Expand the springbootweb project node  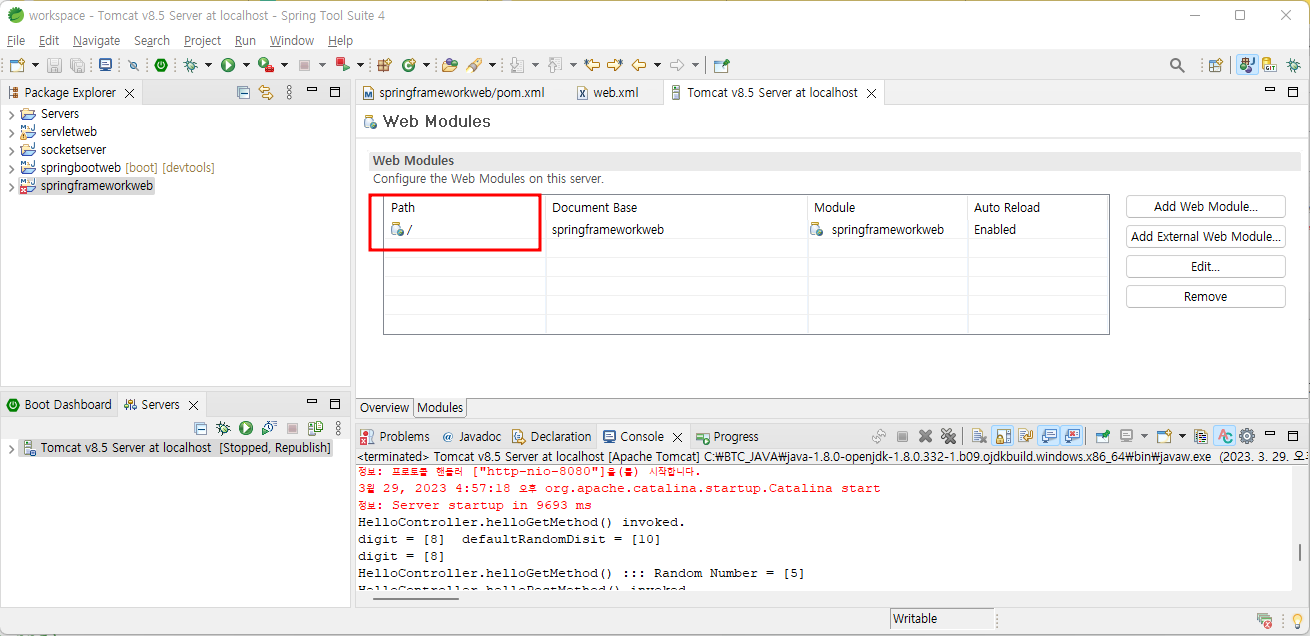(11, 168)
